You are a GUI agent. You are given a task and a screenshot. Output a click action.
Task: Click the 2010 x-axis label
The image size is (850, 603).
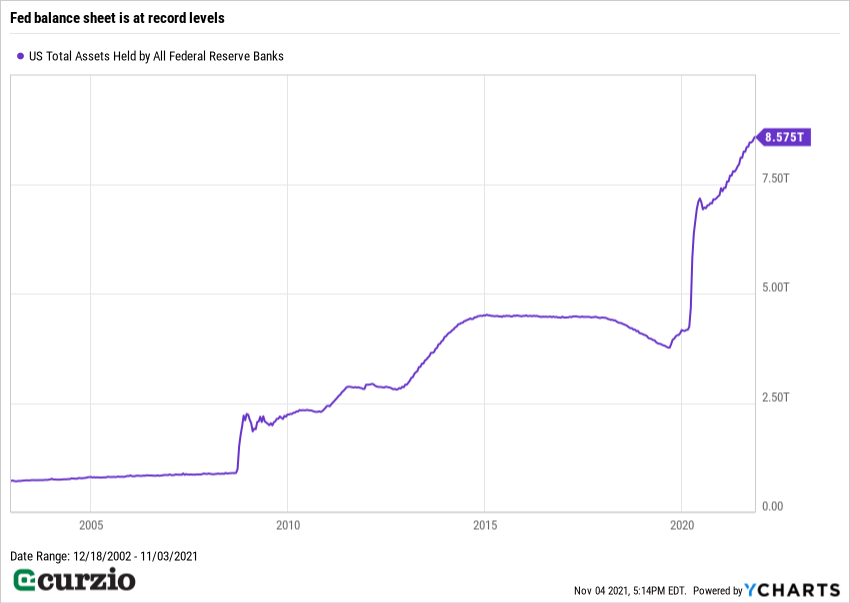pyautogui.click(x=288, y=524)
